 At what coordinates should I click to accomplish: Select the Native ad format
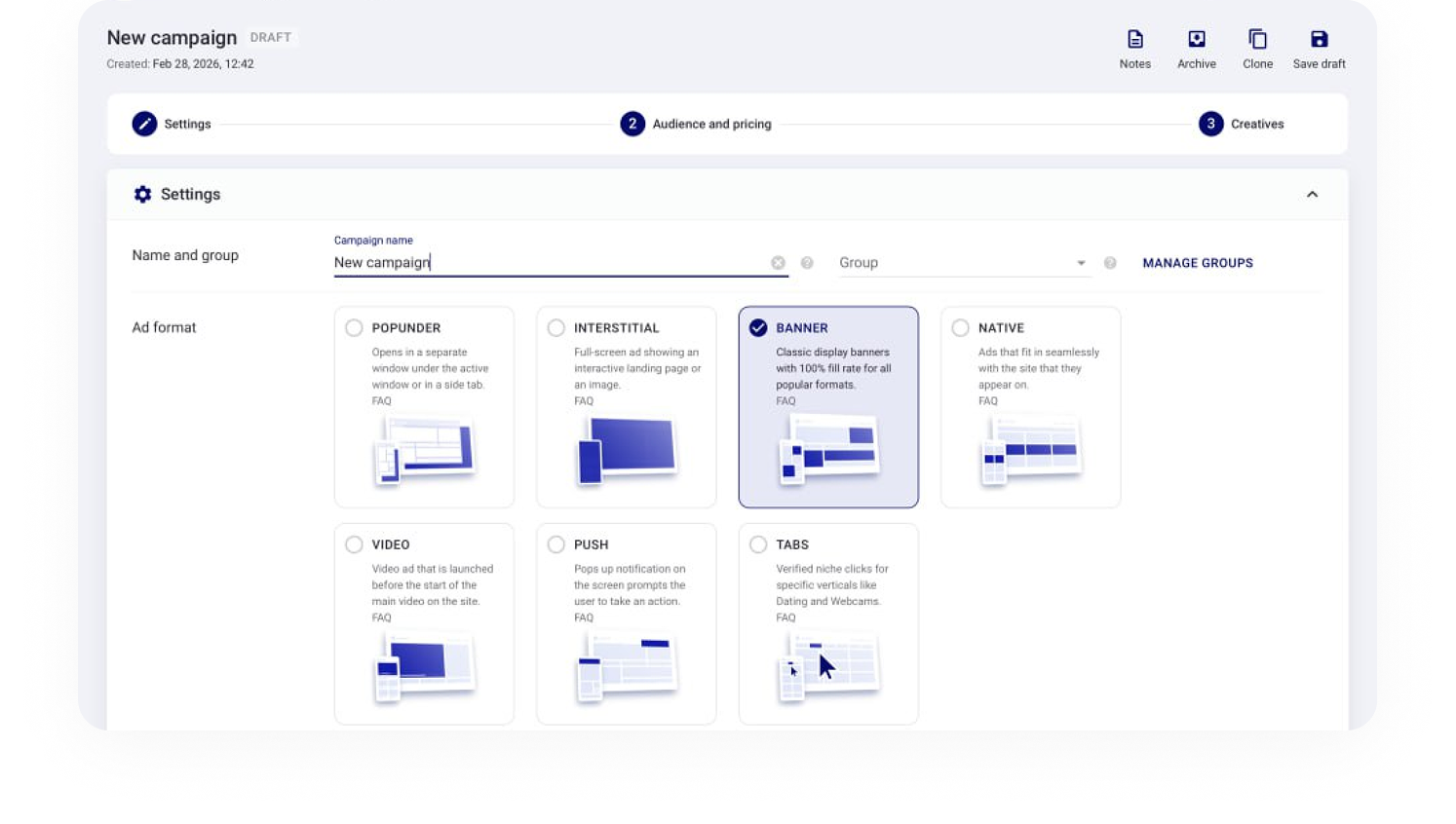tap(961, 328)
